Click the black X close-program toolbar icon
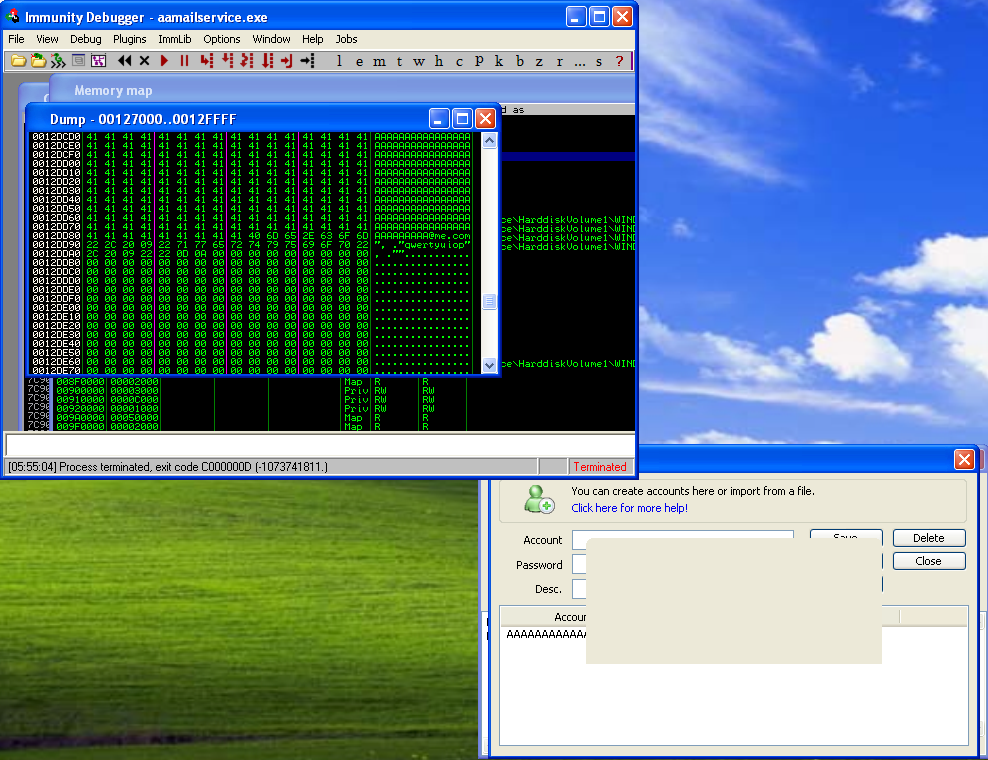The image size is (988, 760). [144, 61]
